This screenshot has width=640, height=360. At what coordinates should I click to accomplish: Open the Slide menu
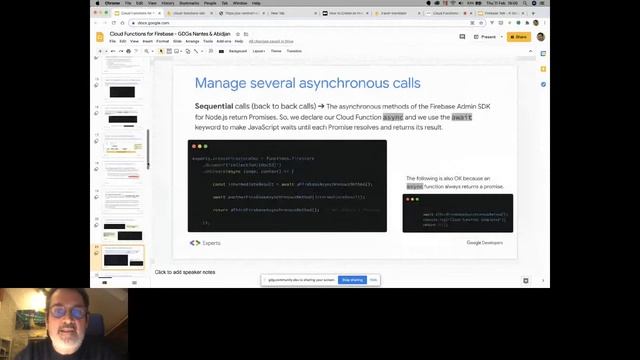tap(177, 42)
